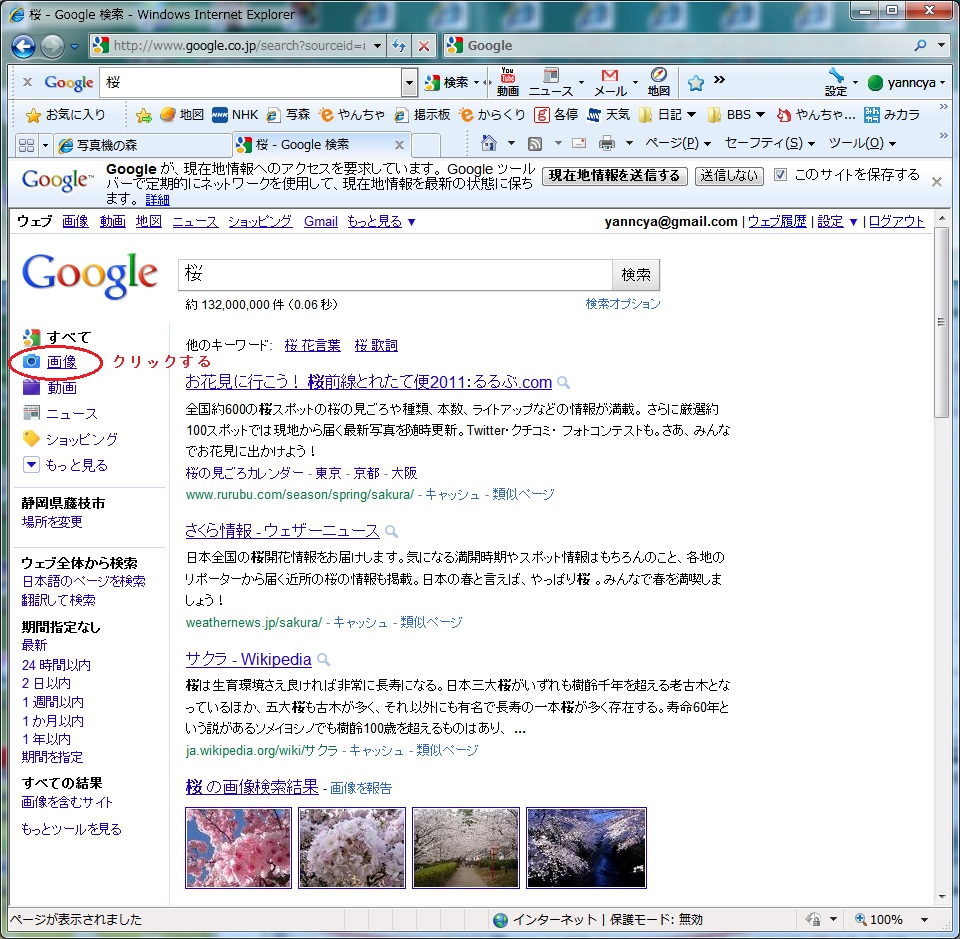Viewport: 960px width, 939px height.
Task: Print the page with the printer icon
Action: coord(607,143)
